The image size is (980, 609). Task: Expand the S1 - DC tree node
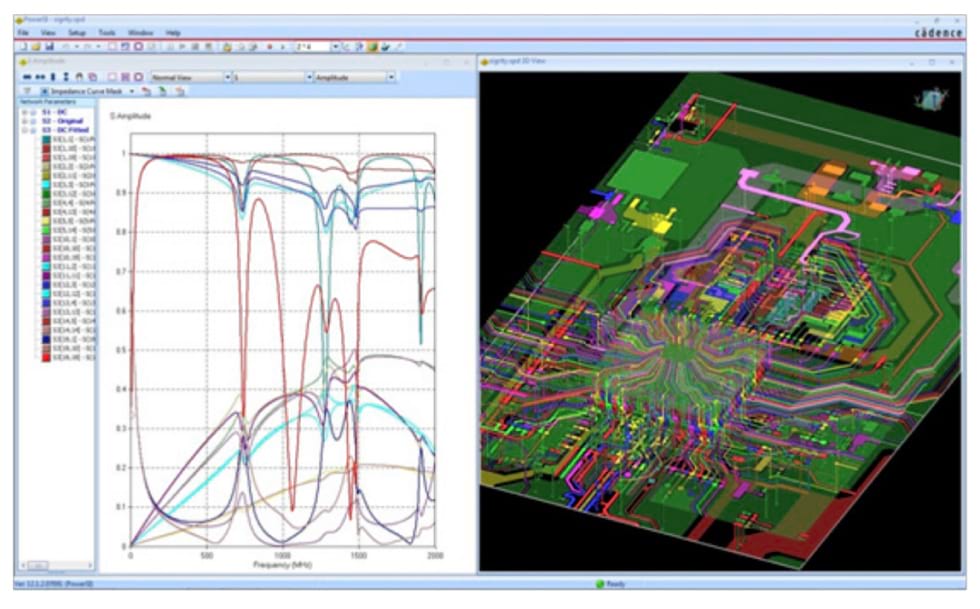tap(23, 112)
